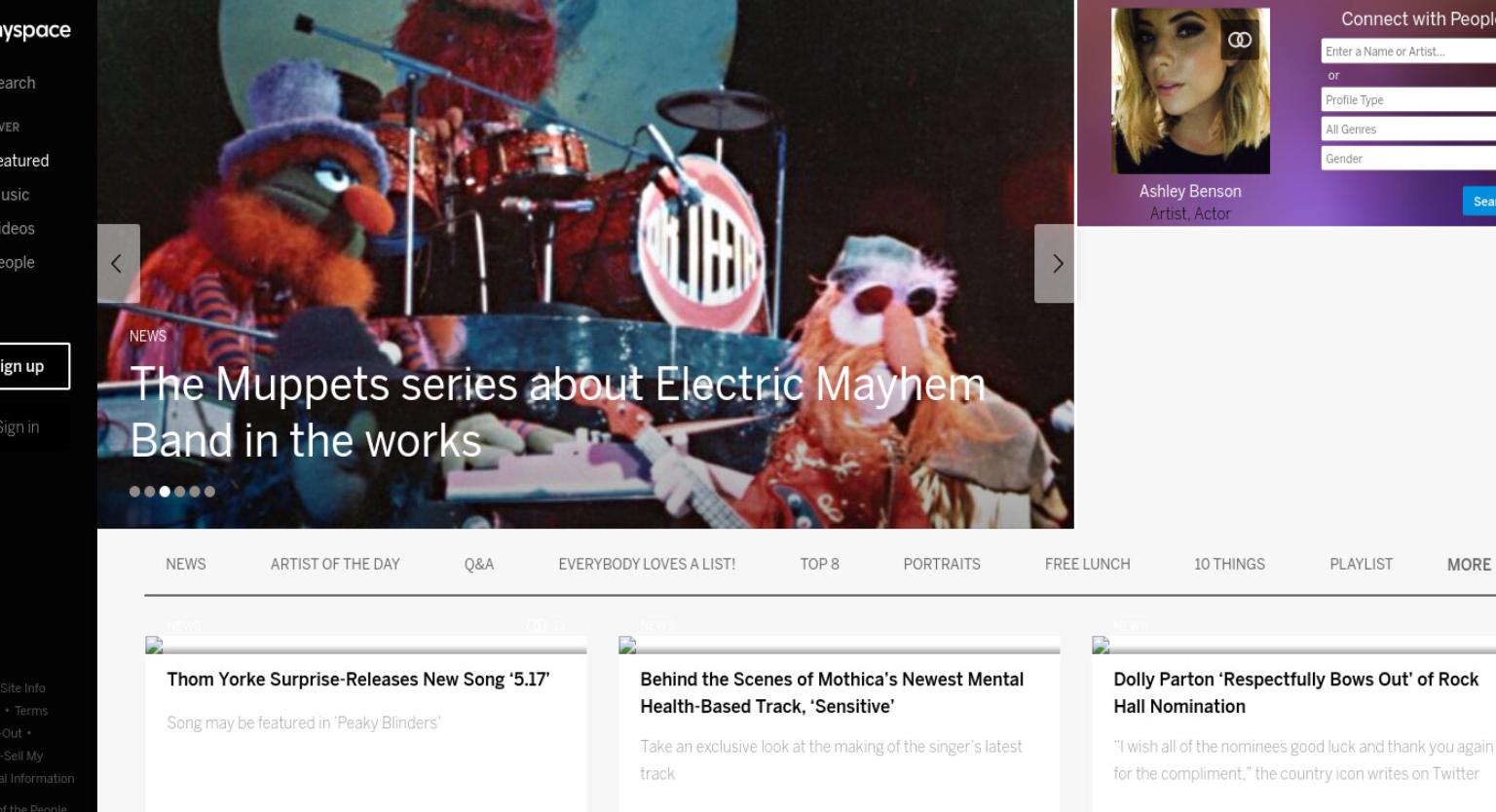1496x812 pixels.
Task: Open Ashley Benson profile photo
Action: (1190, 92)
